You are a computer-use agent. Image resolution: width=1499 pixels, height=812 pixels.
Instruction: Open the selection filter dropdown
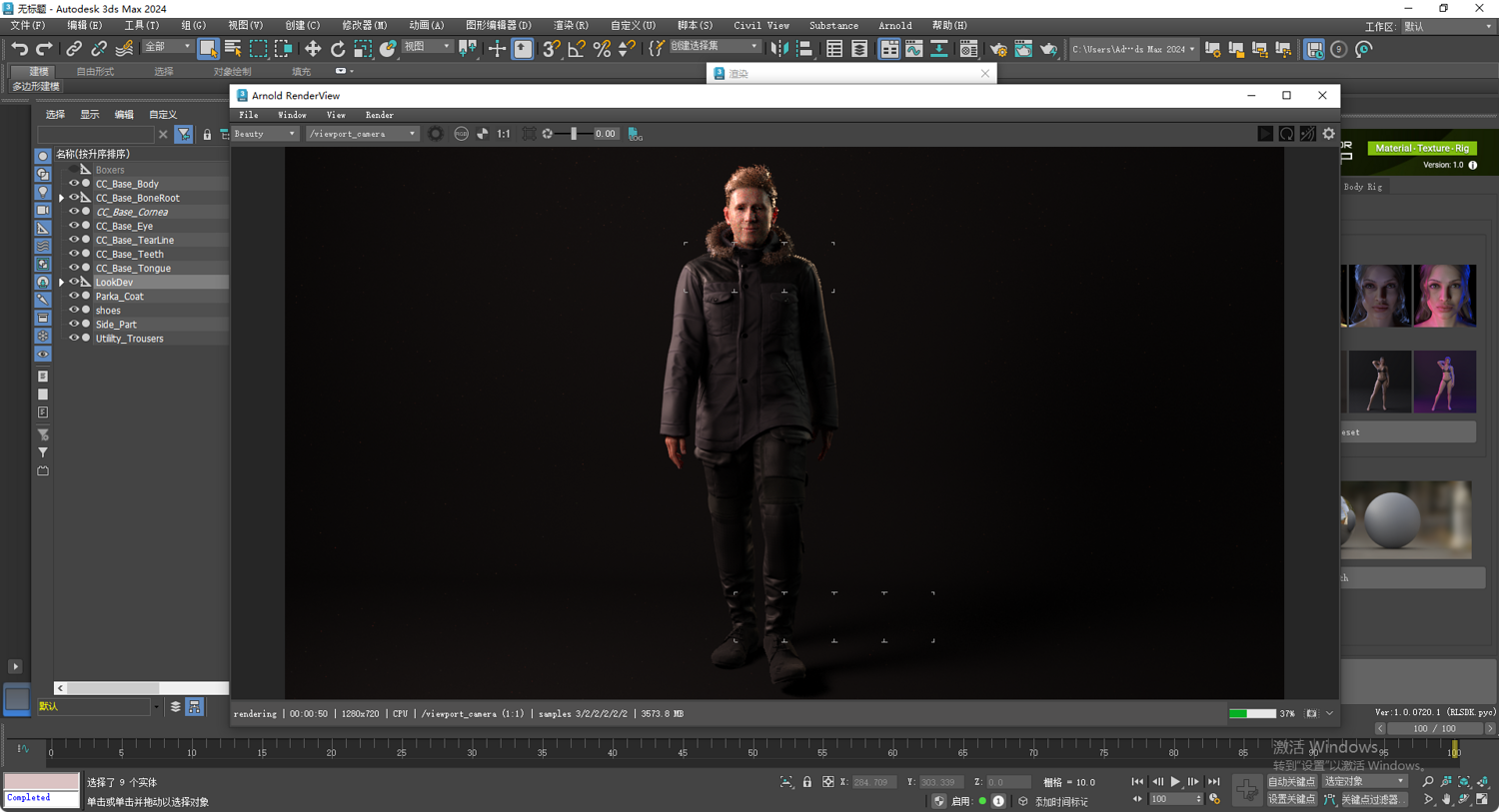click(167, 47)
